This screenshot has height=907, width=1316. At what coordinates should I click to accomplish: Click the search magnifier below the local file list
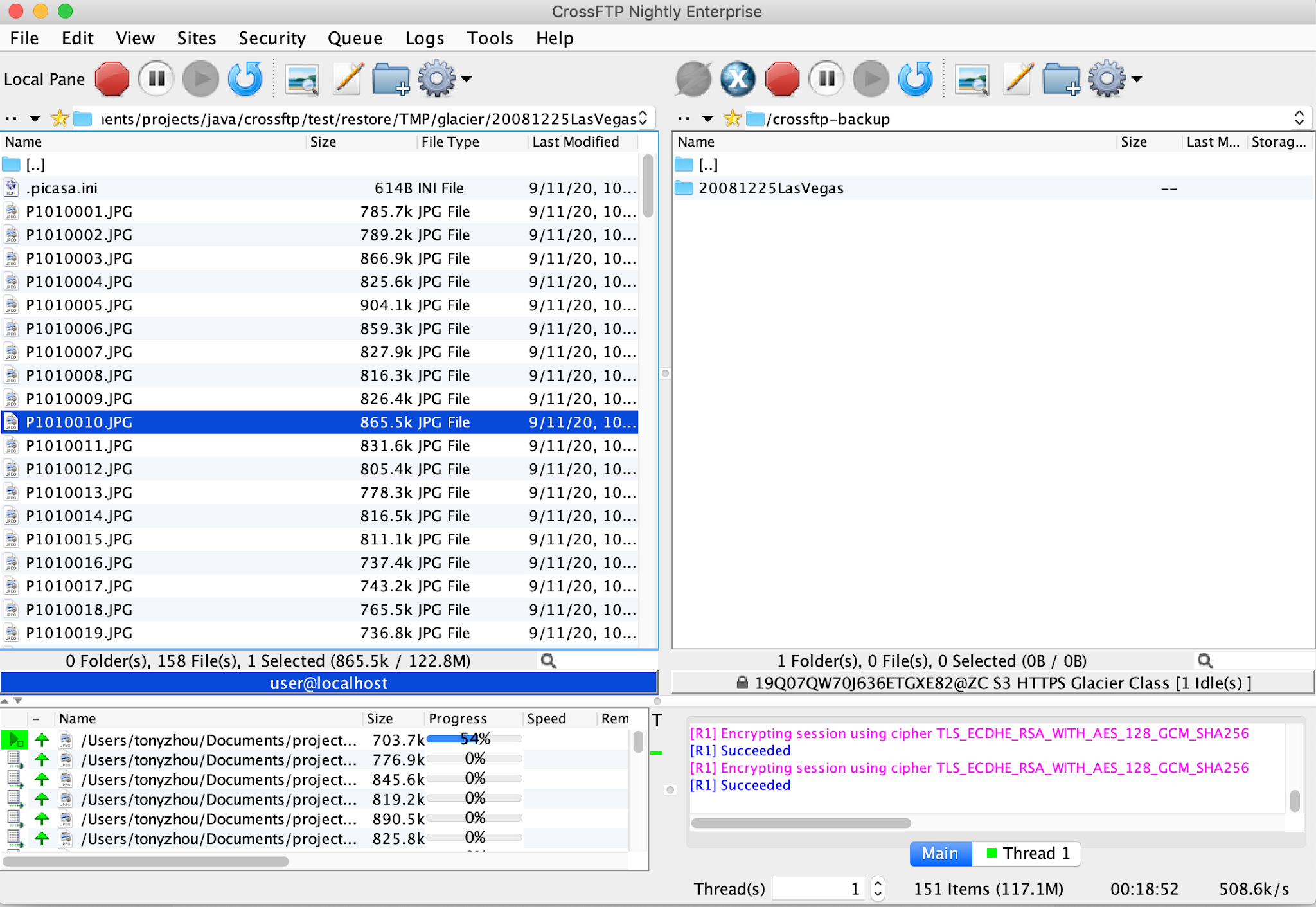pyautogui.click(x=548, y=661)
